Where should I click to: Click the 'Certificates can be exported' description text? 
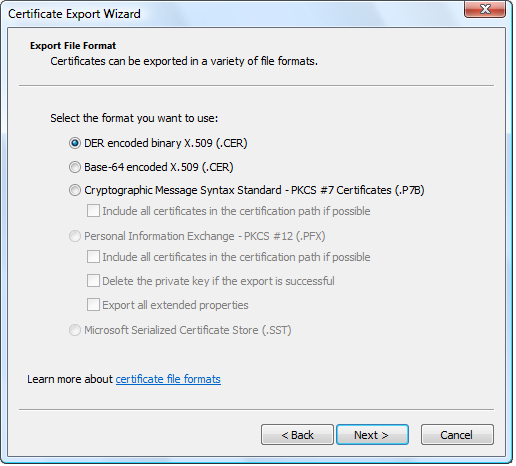[x=184, y=61]
